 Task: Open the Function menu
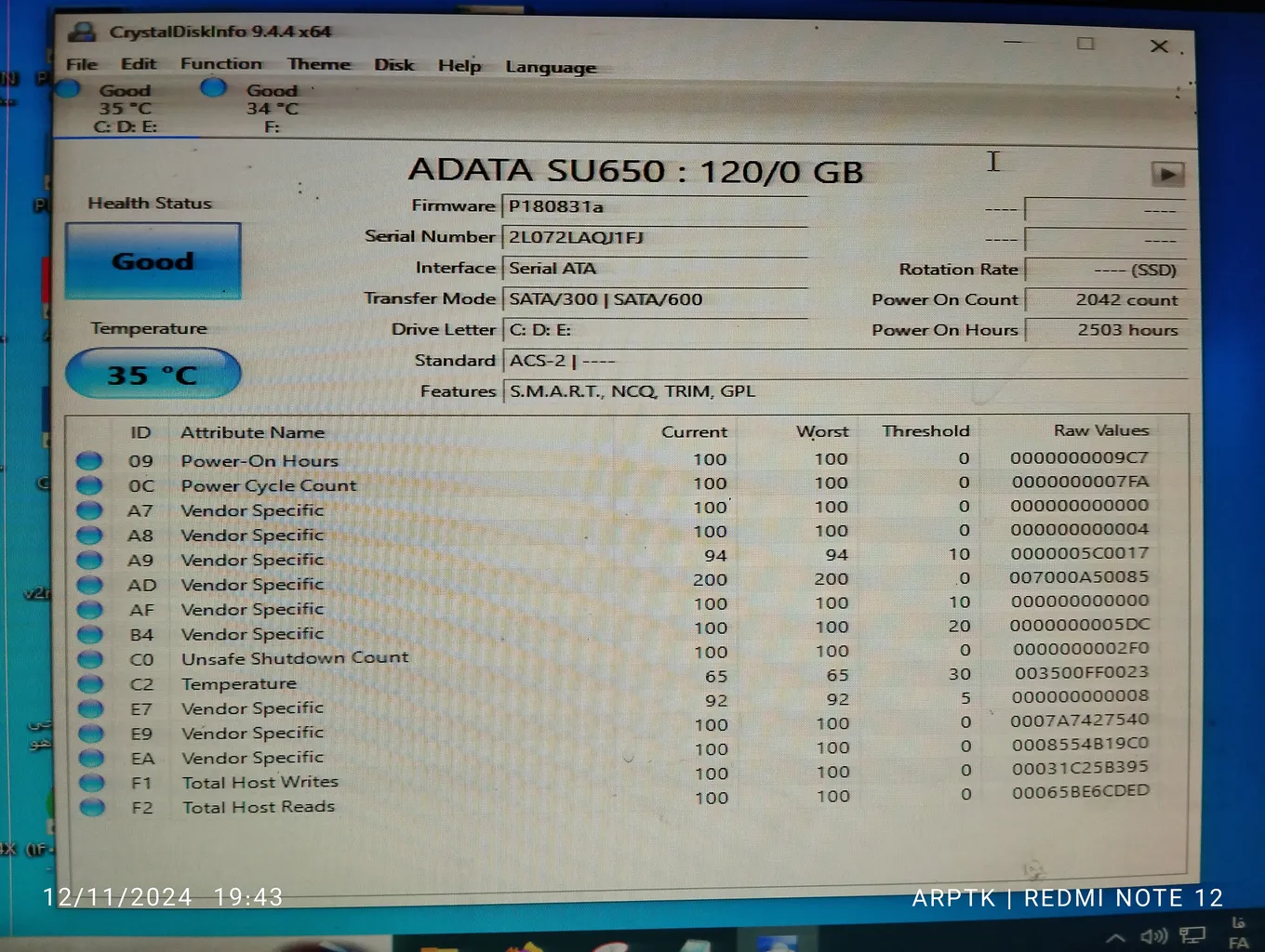tap(221, 64)
